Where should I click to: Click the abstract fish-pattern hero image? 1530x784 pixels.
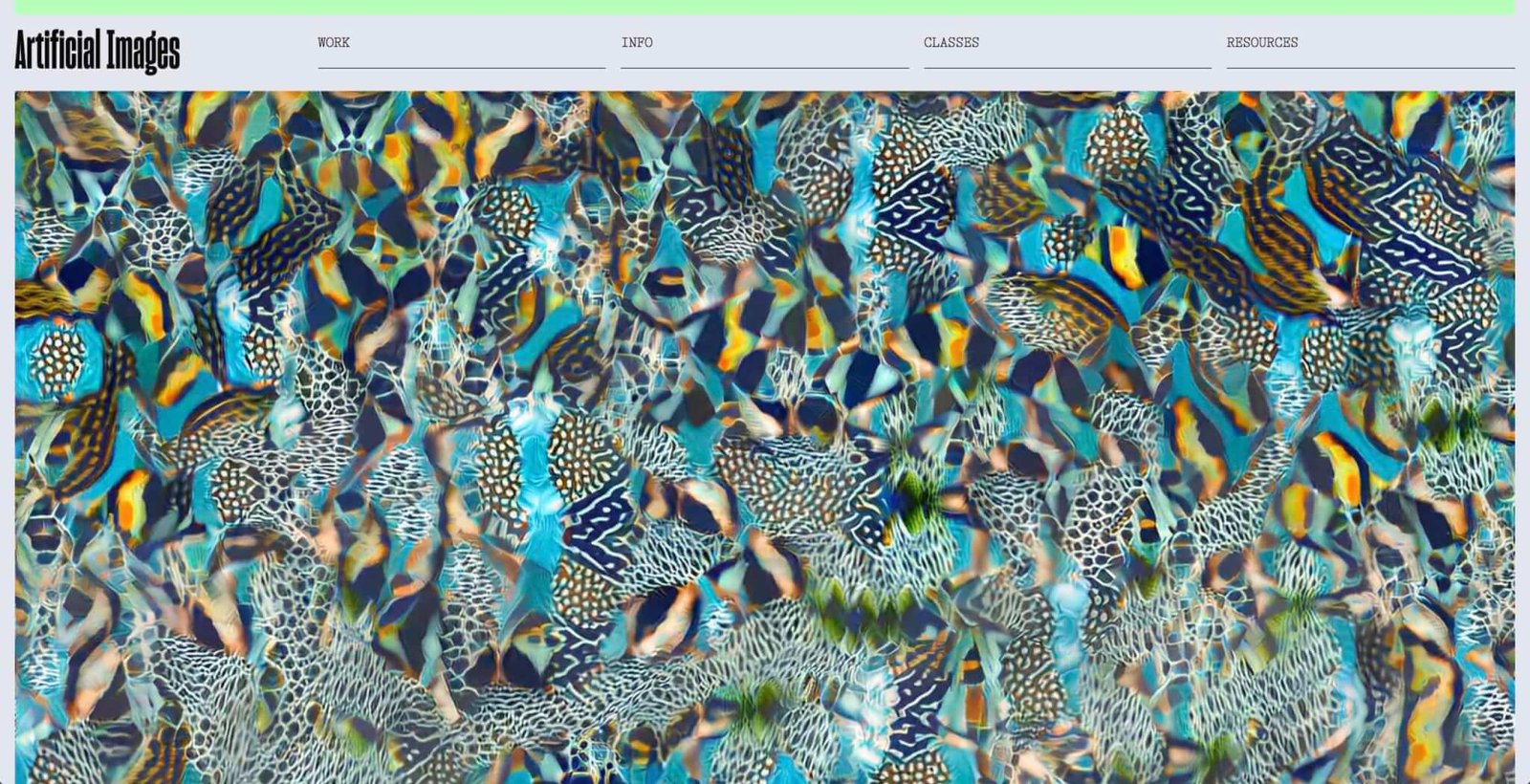pyautogui.click(x=765, y=438)
